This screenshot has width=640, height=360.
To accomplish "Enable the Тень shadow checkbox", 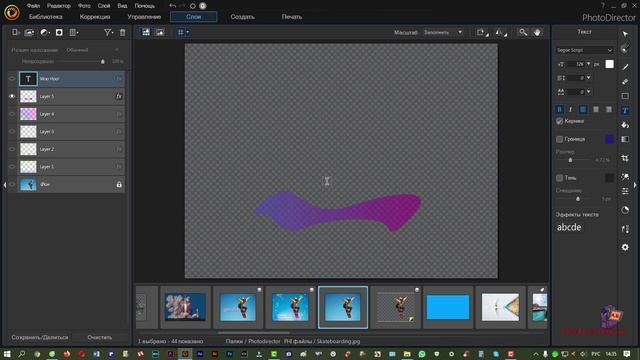I will (560, 178).
